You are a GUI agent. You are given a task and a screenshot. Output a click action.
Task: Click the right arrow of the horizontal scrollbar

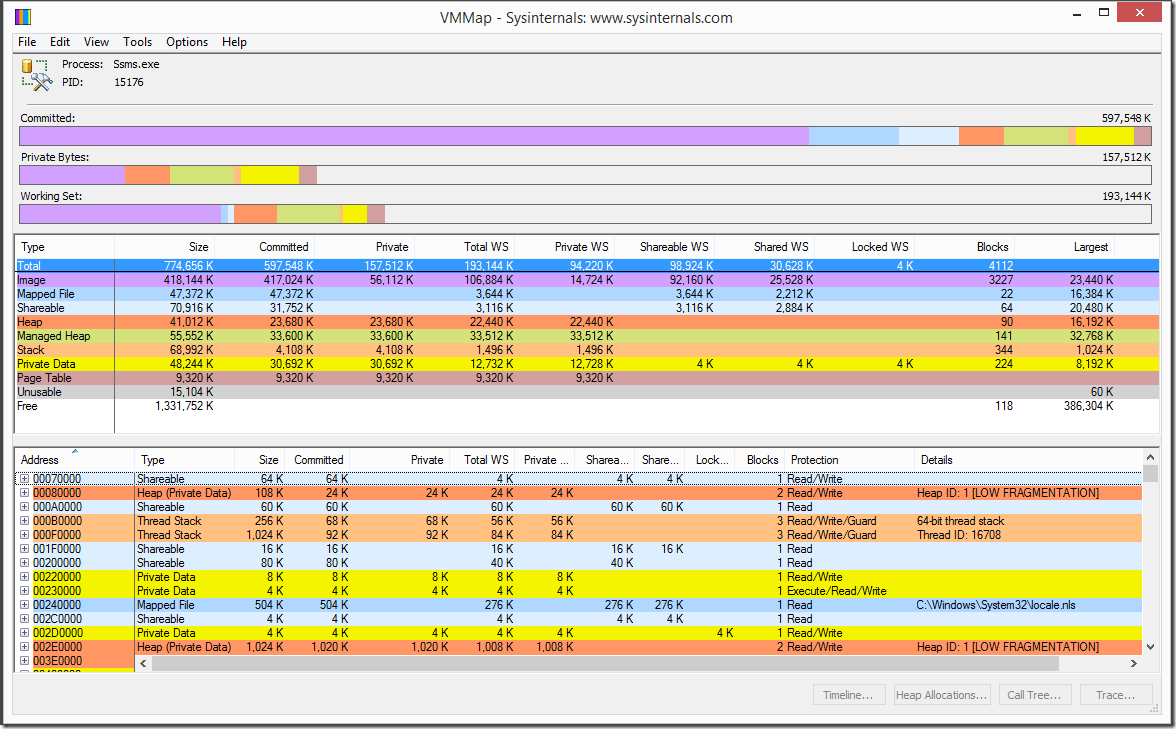pos(1133,662)
